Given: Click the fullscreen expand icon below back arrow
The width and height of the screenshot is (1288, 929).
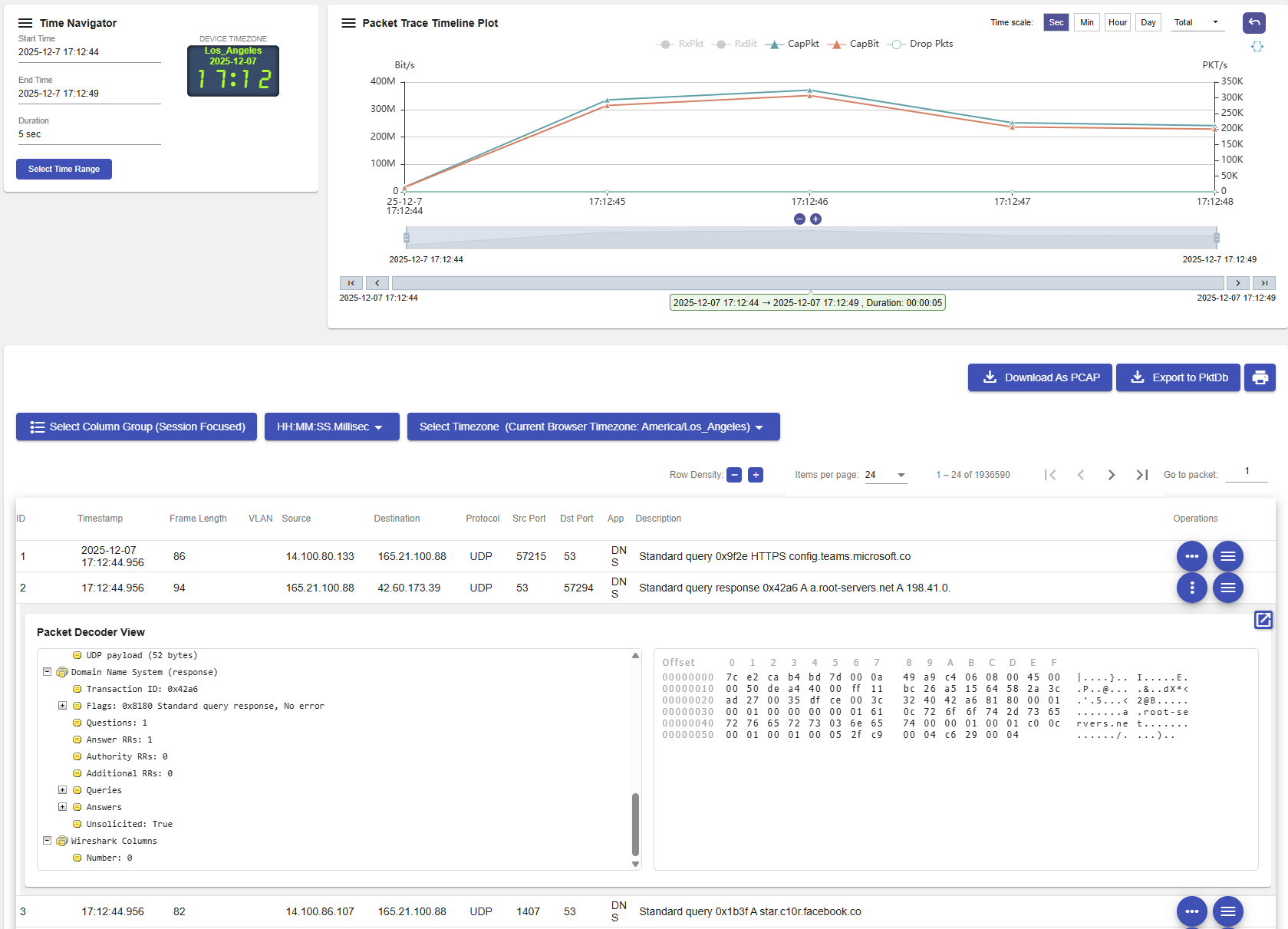Looking at the screenshot, I should [x=1257, y=47].
